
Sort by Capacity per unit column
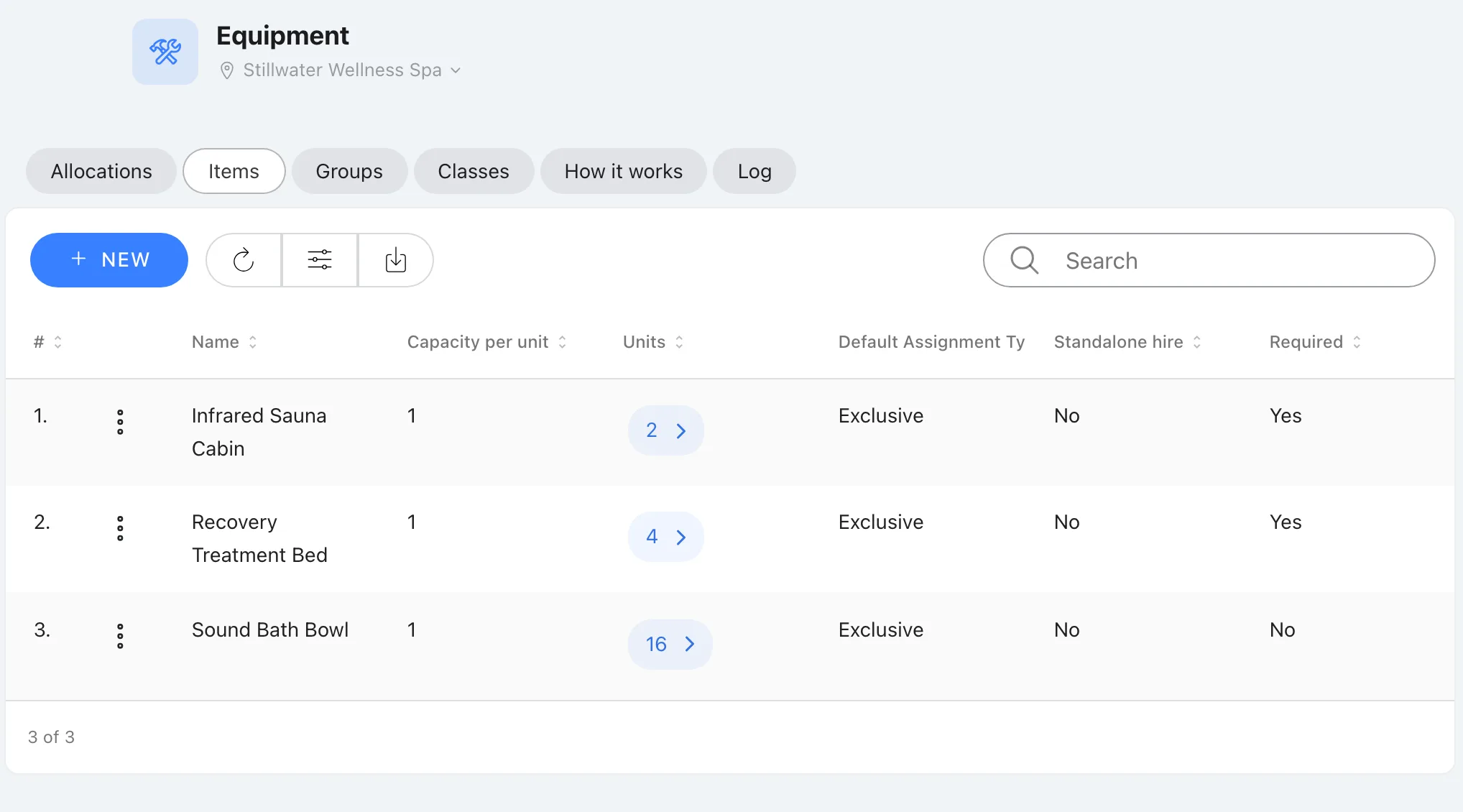click(487, 342)
